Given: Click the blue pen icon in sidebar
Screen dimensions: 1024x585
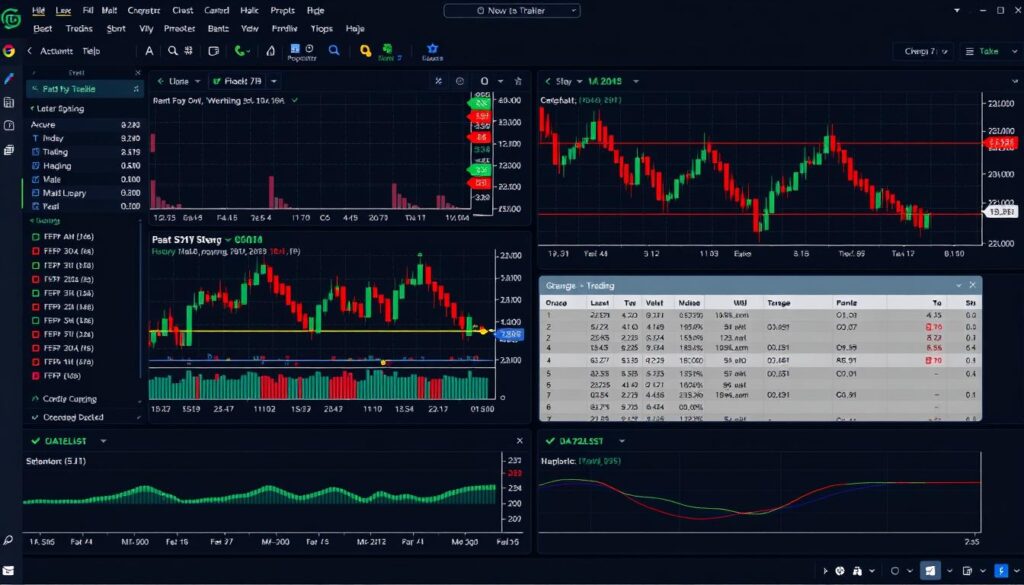Looking at the screenshot, I should (x=9, y=78).
